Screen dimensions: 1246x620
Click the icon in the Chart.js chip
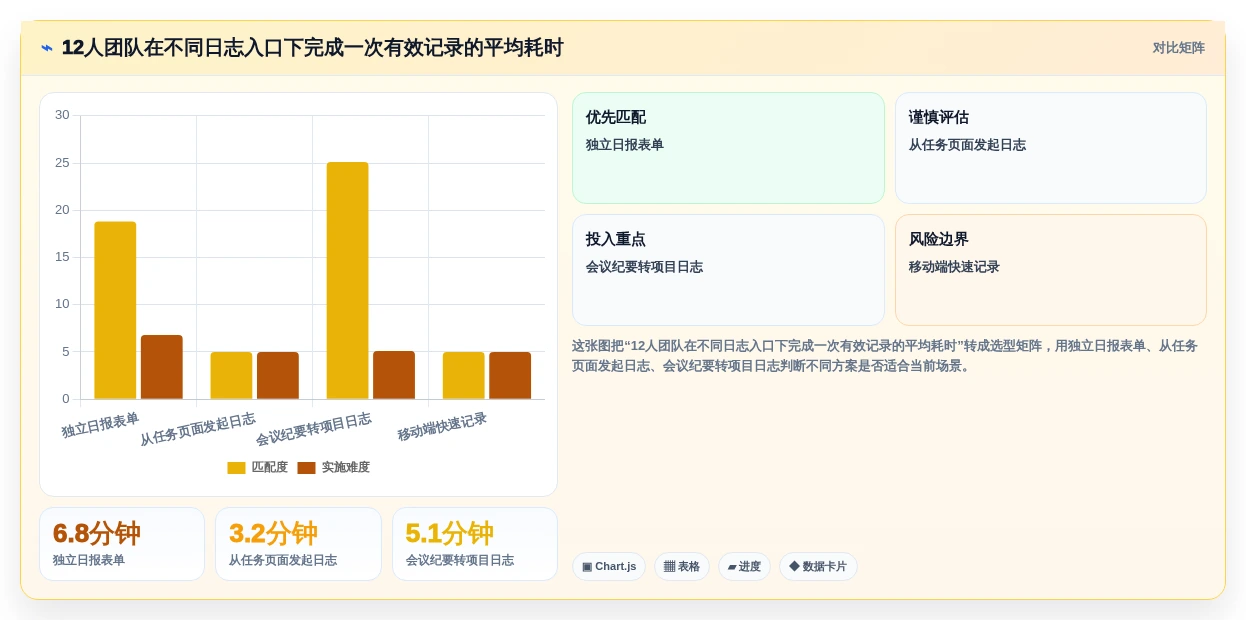pos(587,567)
